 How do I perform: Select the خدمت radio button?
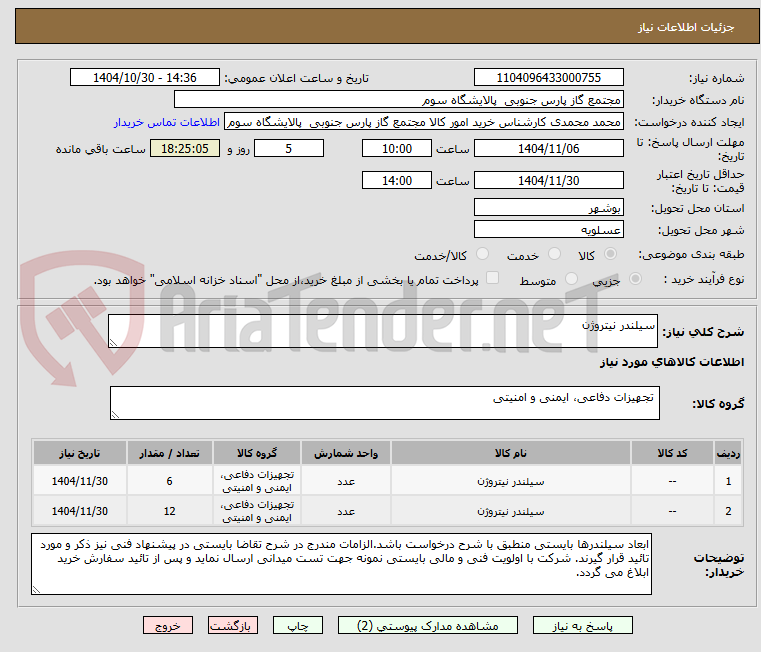(x=554, y=254)
